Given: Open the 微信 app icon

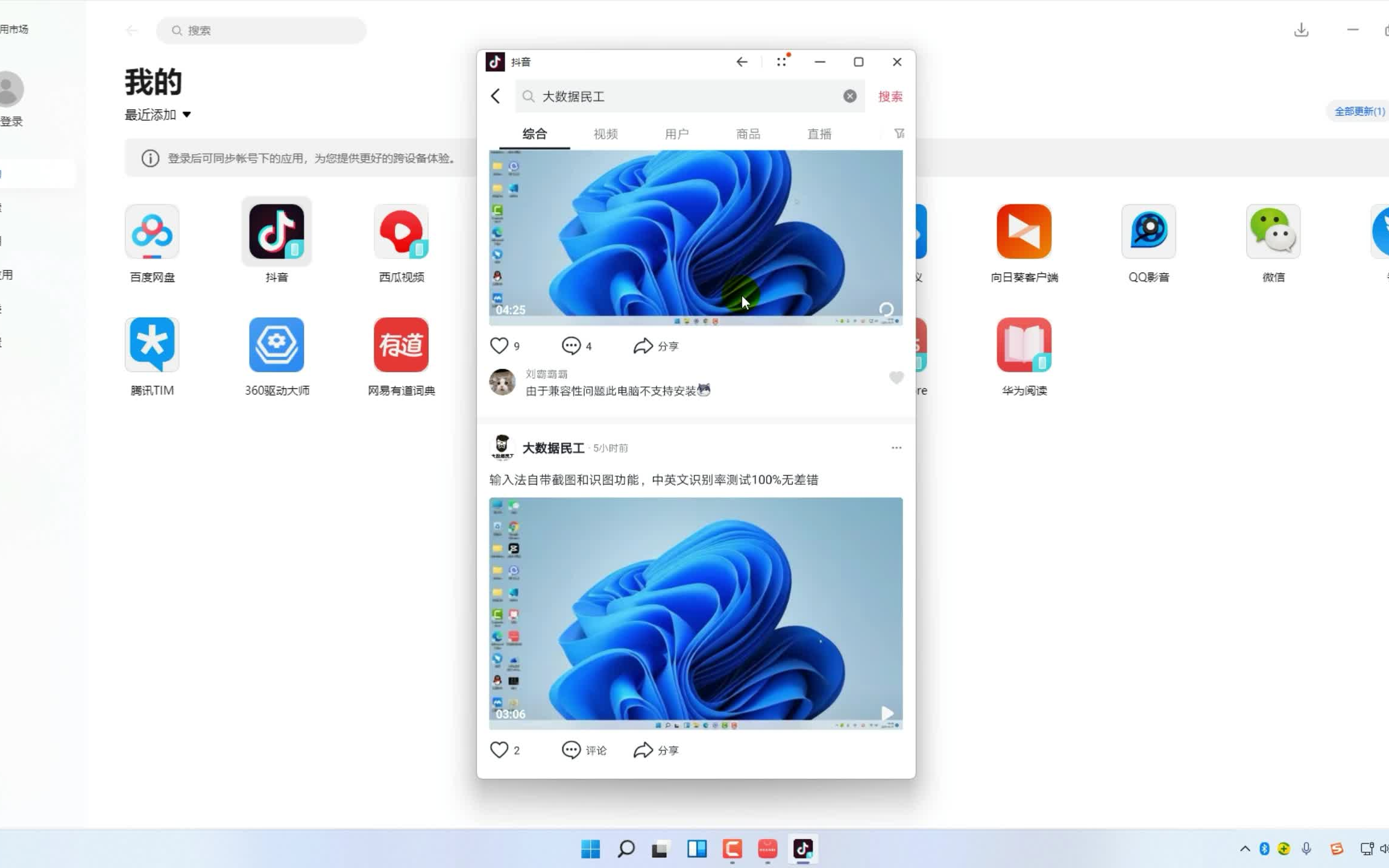Looking at the screenshot, I should pyautogui.click(x=1272, y=231).
